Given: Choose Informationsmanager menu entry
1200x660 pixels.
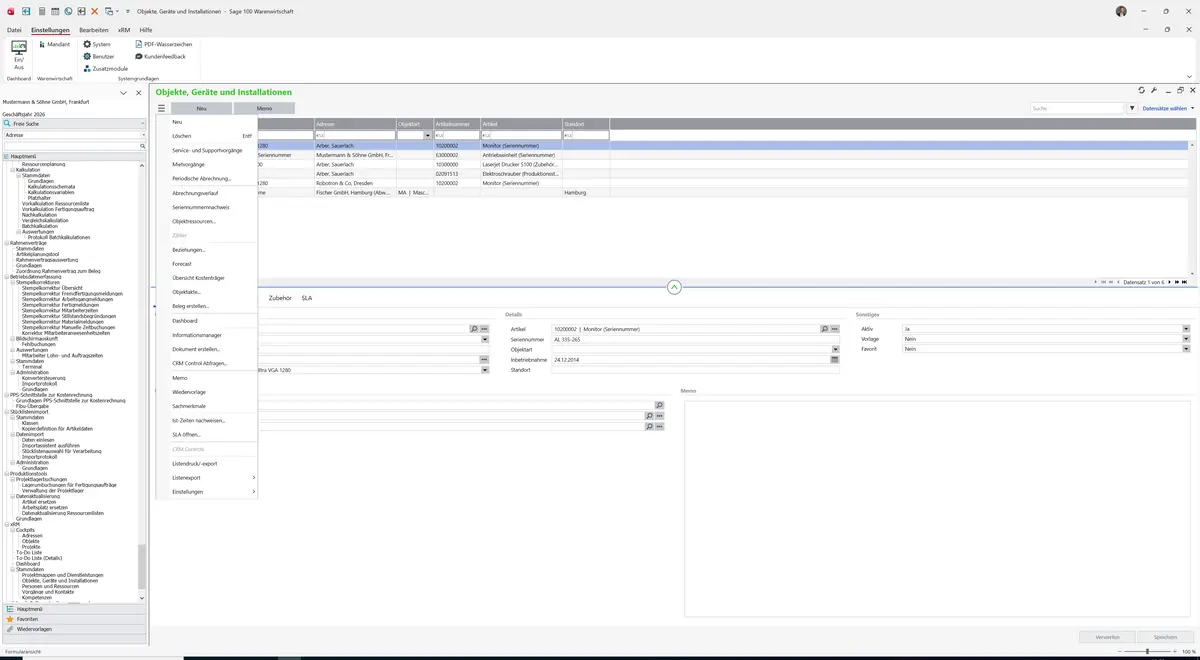Looking at the screenshot, I should [206, 335].
